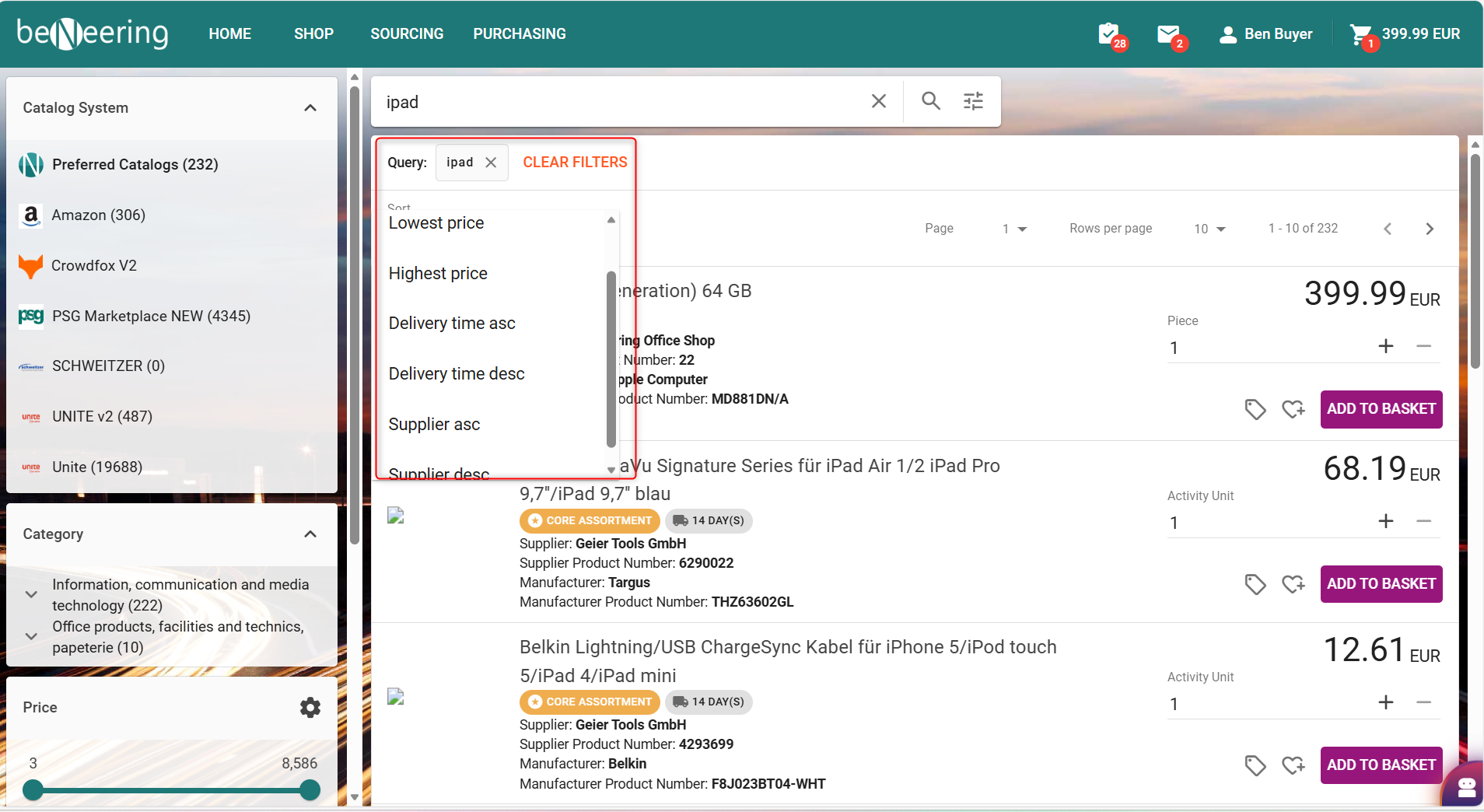
Task: Go to the PURCHASING tab
Action: coord(520,34)
